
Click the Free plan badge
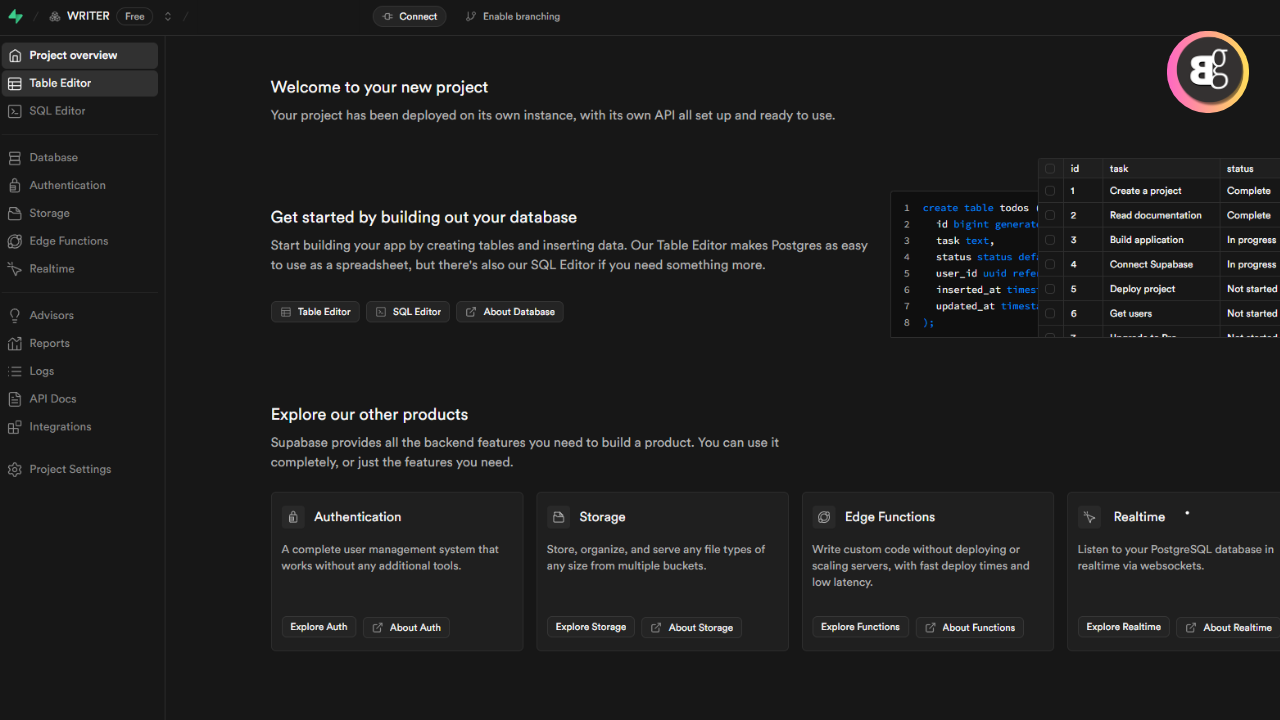click(134, 16)
